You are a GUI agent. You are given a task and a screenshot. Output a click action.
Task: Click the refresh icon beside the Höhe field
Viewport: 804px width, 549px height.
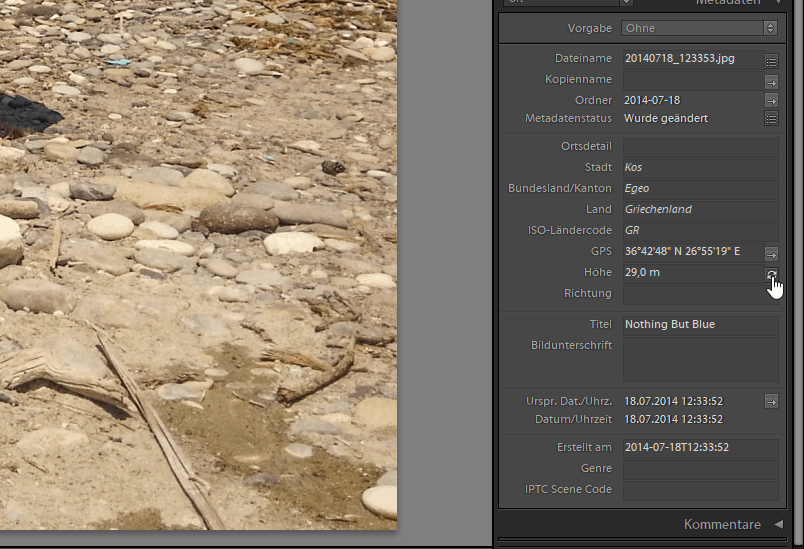point(771,274)
